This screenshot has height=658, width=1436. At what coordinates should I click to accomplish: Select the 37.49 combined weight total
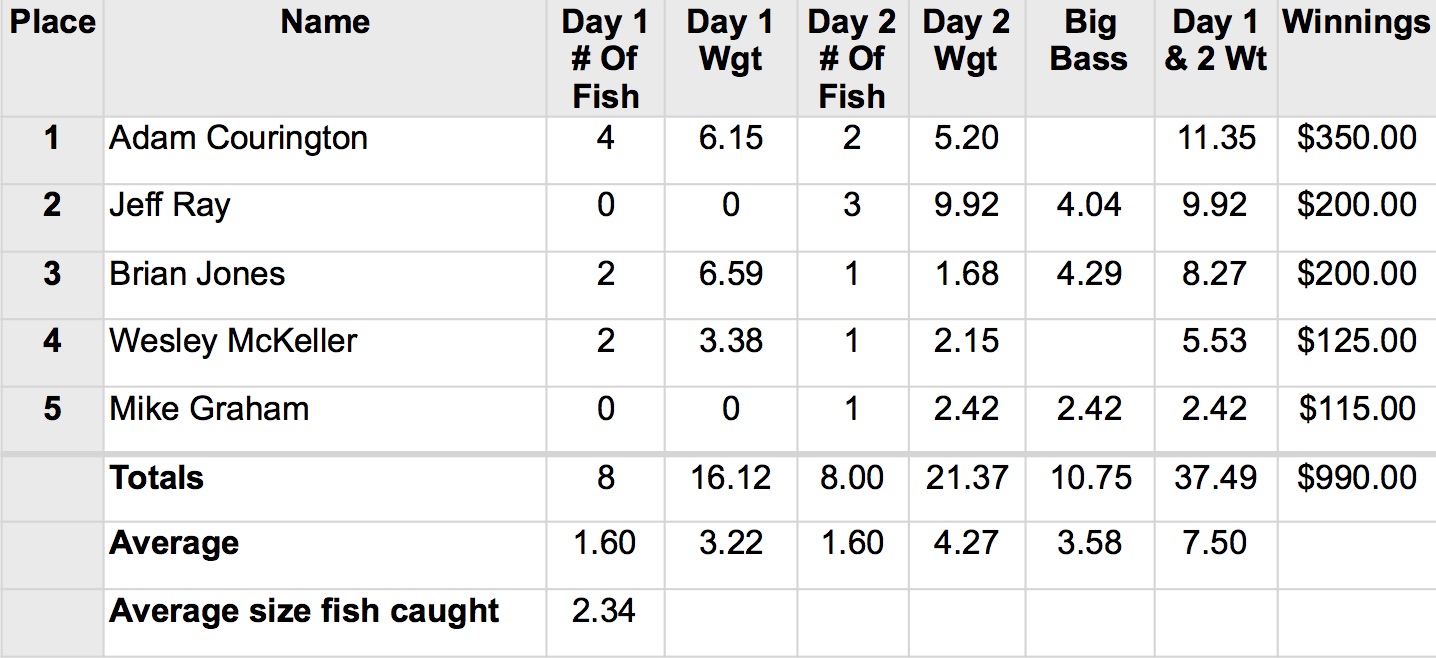1215,478
